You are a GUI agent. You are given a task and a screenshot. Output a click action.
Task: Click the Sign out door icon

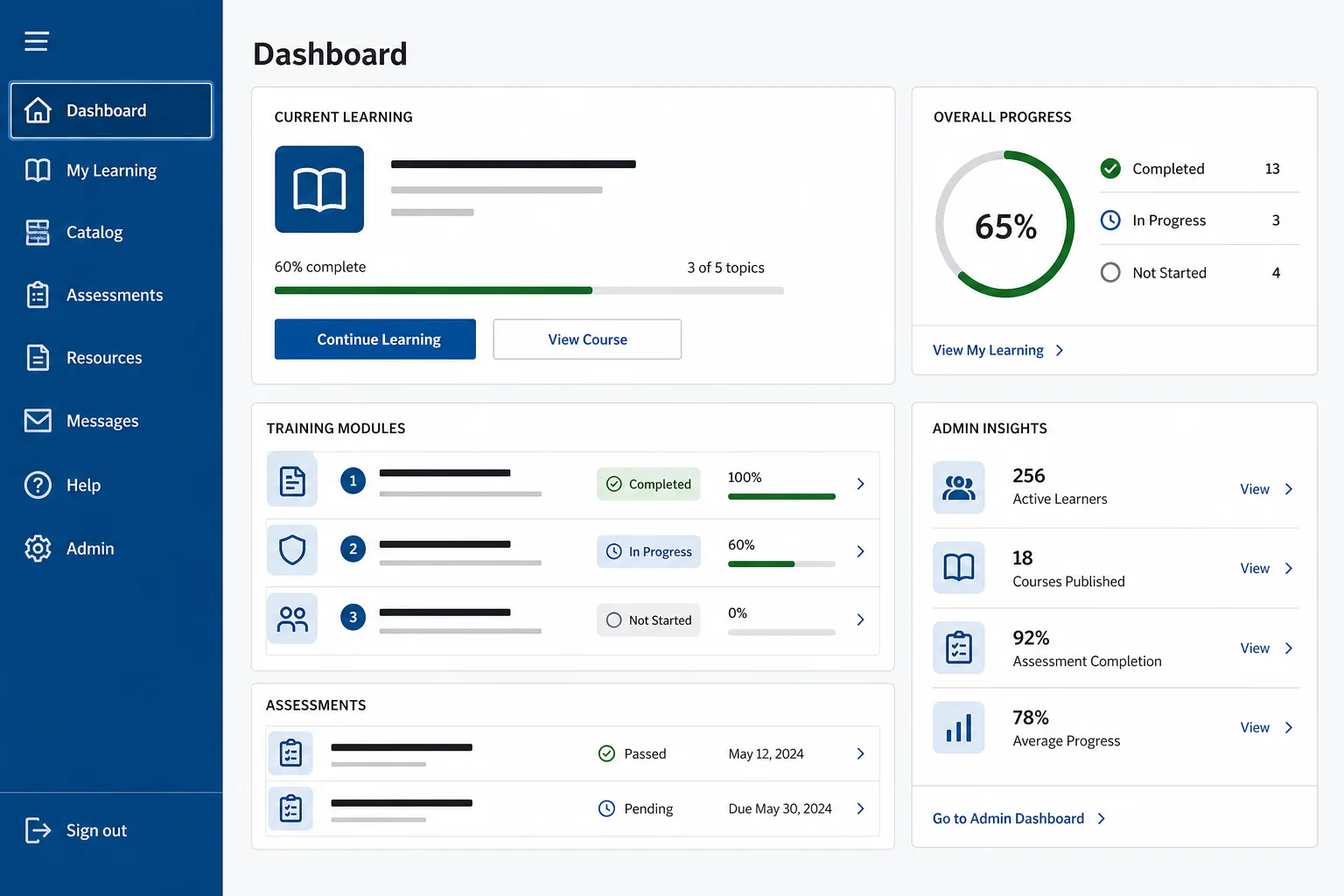(x=38, y=829)
